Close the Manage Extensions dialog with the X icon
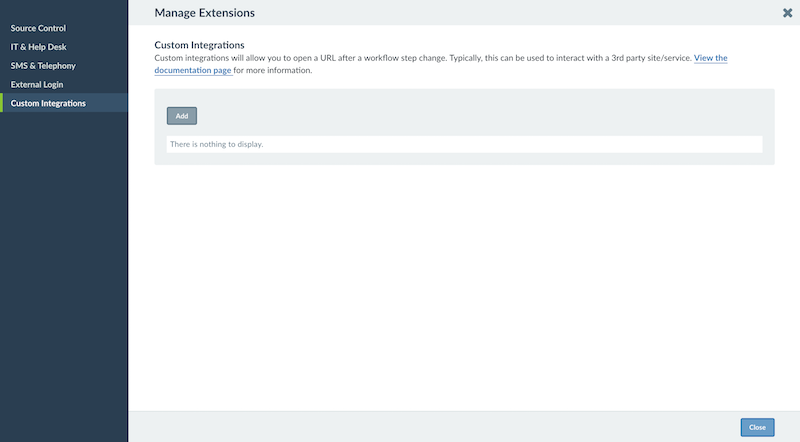 pos(787,13)
